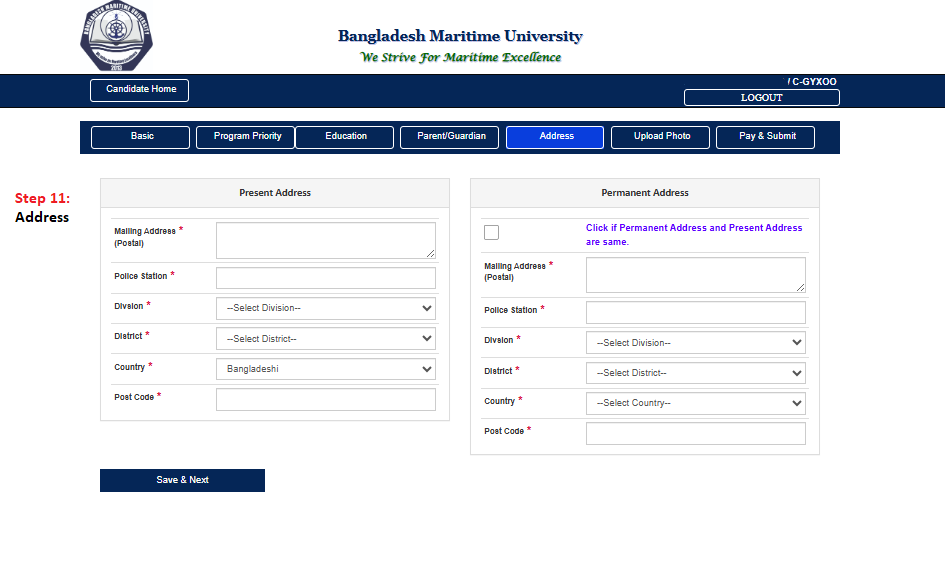The width and height of the screenshot is (945, 587).
Task: Expand Permanent Address District dropdown
Action: tap(695, 373)
